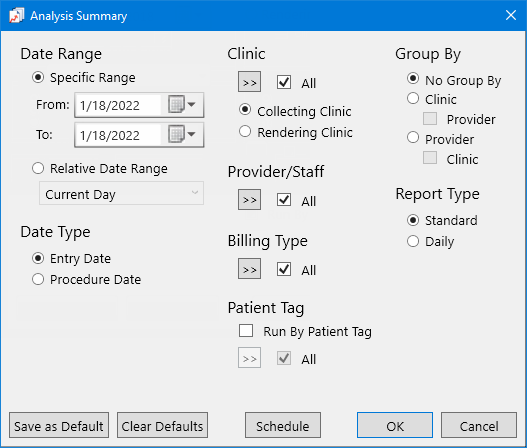Enable Run By Patient Tag checkbox
Image resolution: width=527 pixels, height=448 pixels.
(246, 330)
